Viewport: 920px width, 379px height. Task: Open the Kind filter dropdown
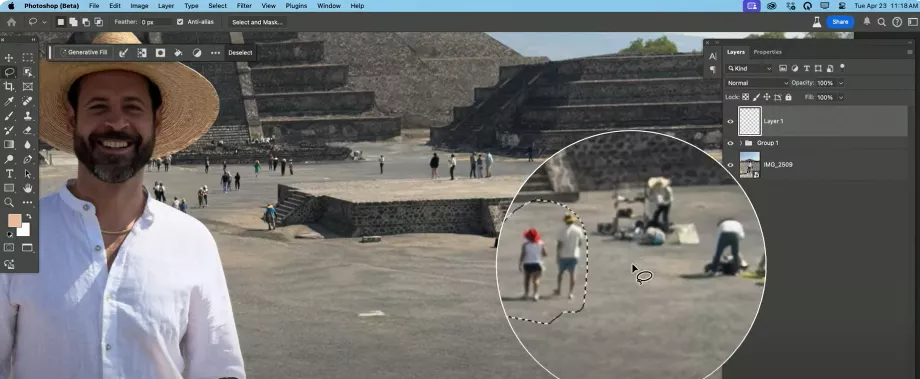point(749,68)
